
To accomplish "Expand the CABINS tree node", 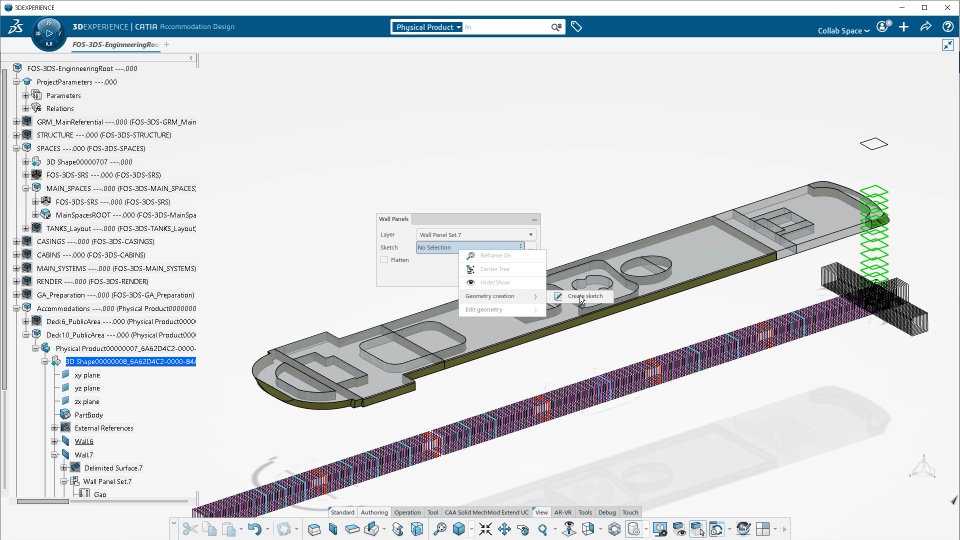I will tap(17, 255).
